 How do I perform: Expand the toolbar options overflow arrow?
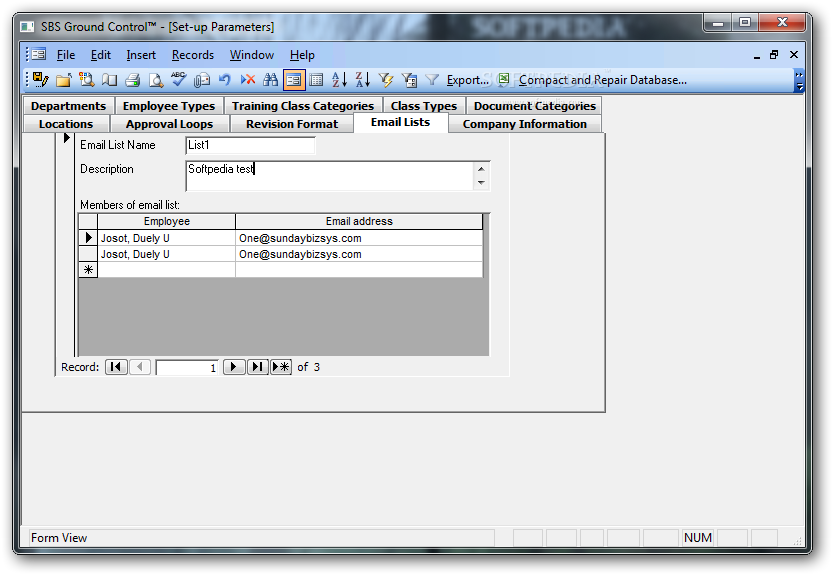[x=799, y=80]
